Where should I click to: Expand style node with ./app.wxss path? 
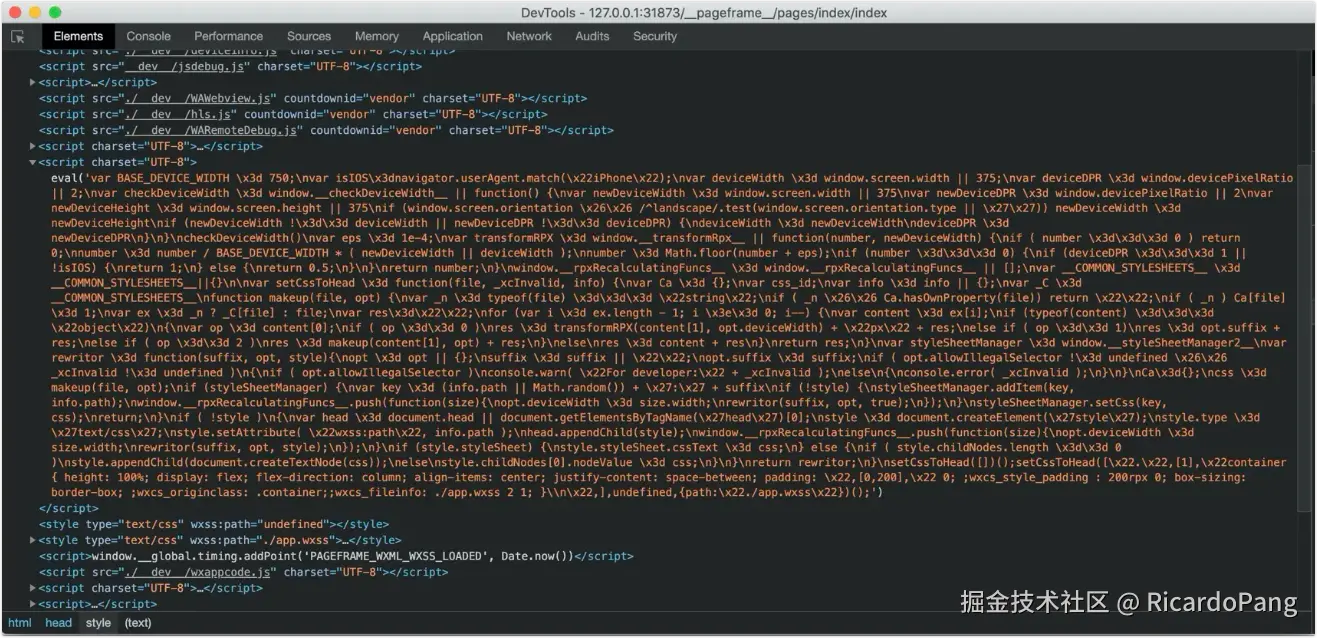coord(33,540)
